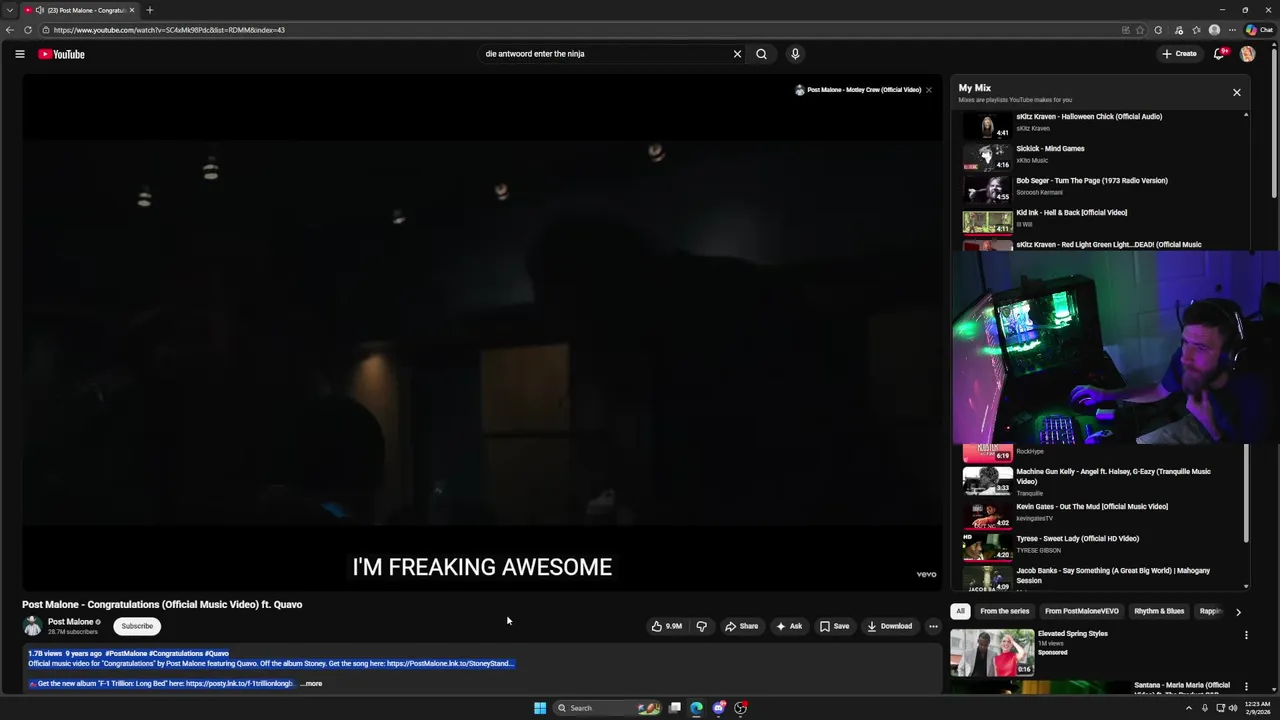
Task: Share the video
Action: (742, 626)
